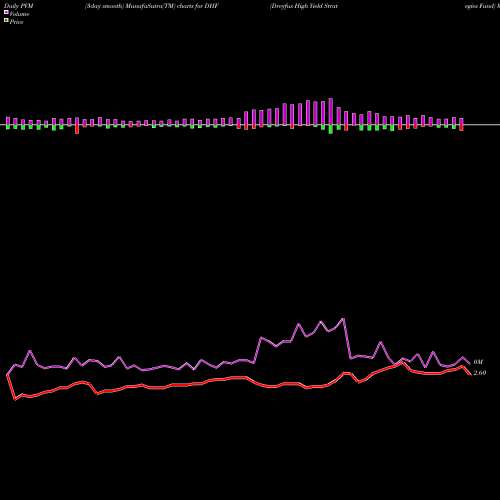Select the 'Volume' legend label

tap(19, 14)
